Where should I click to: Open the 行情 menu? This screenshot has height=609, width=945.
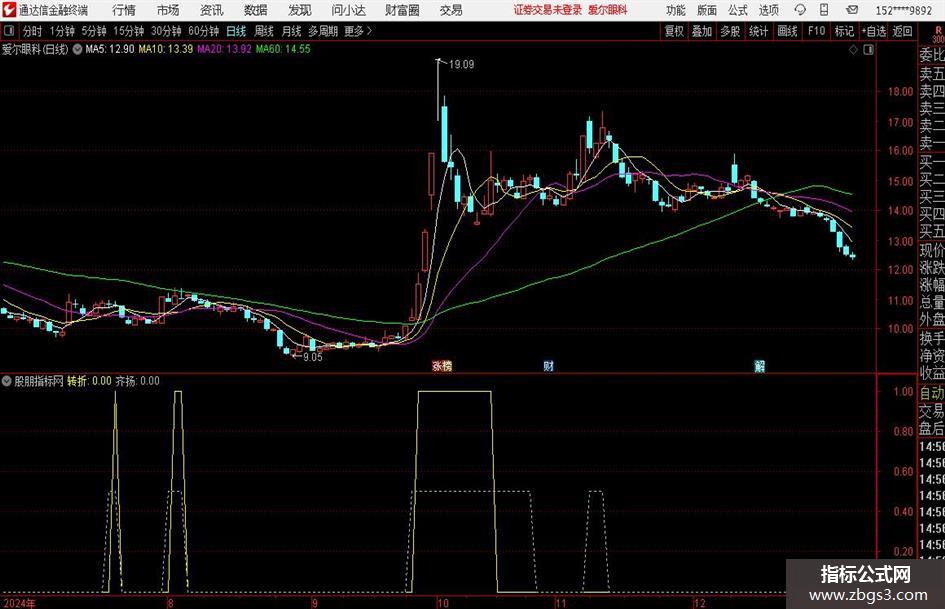[x=124, y=10]
